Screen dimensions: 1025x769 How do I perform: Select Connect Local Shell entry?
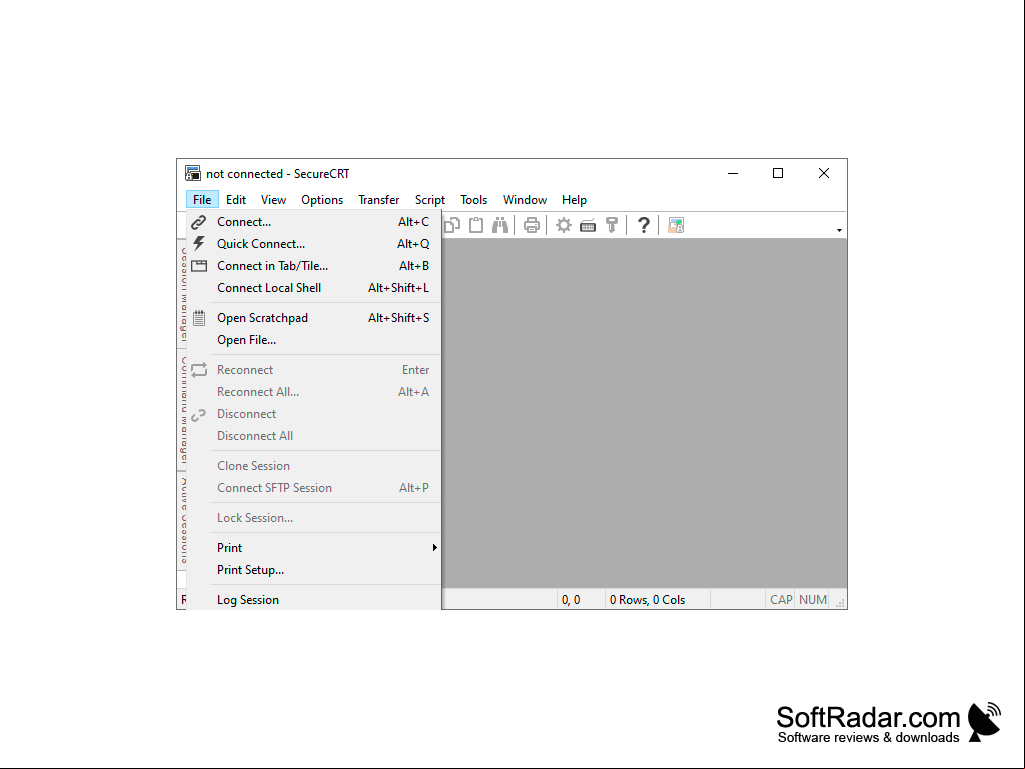tap(314, 288)
